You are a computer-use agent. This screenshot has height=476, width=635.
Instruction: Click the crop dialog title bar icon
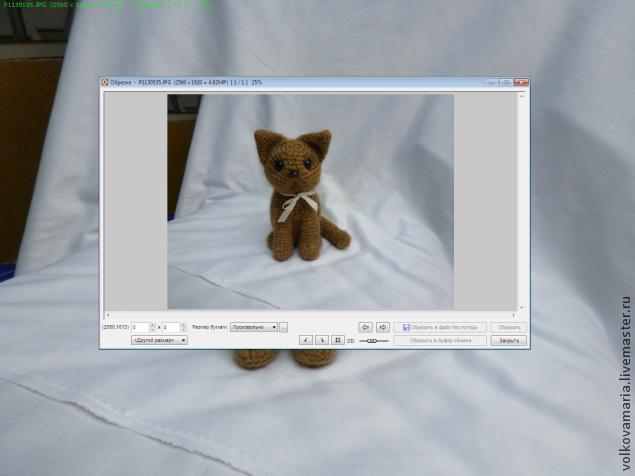(x=105, y=82)
